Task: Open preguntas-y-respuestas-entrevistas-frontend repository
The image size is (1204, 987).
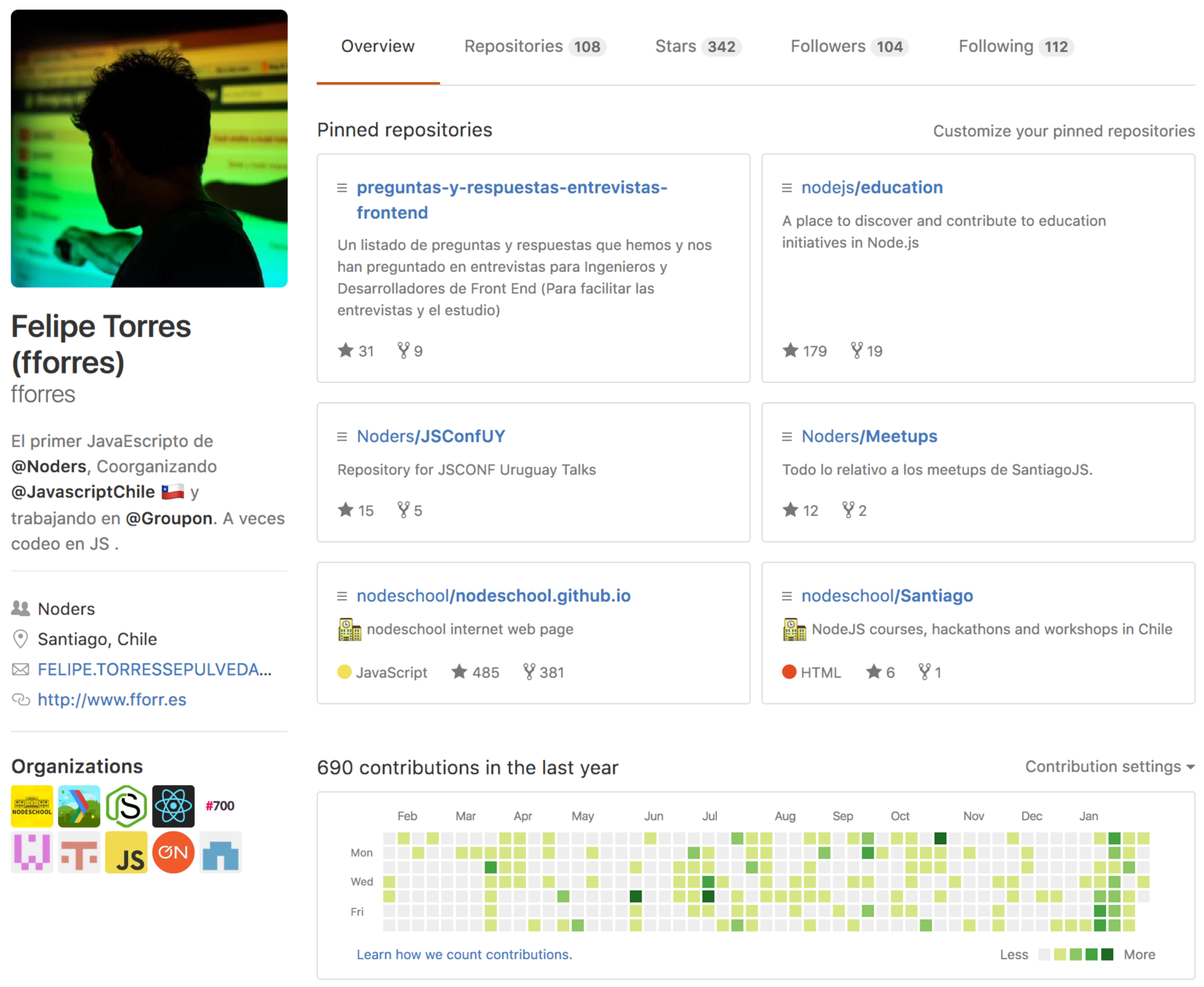Action: tap(512, 200)
